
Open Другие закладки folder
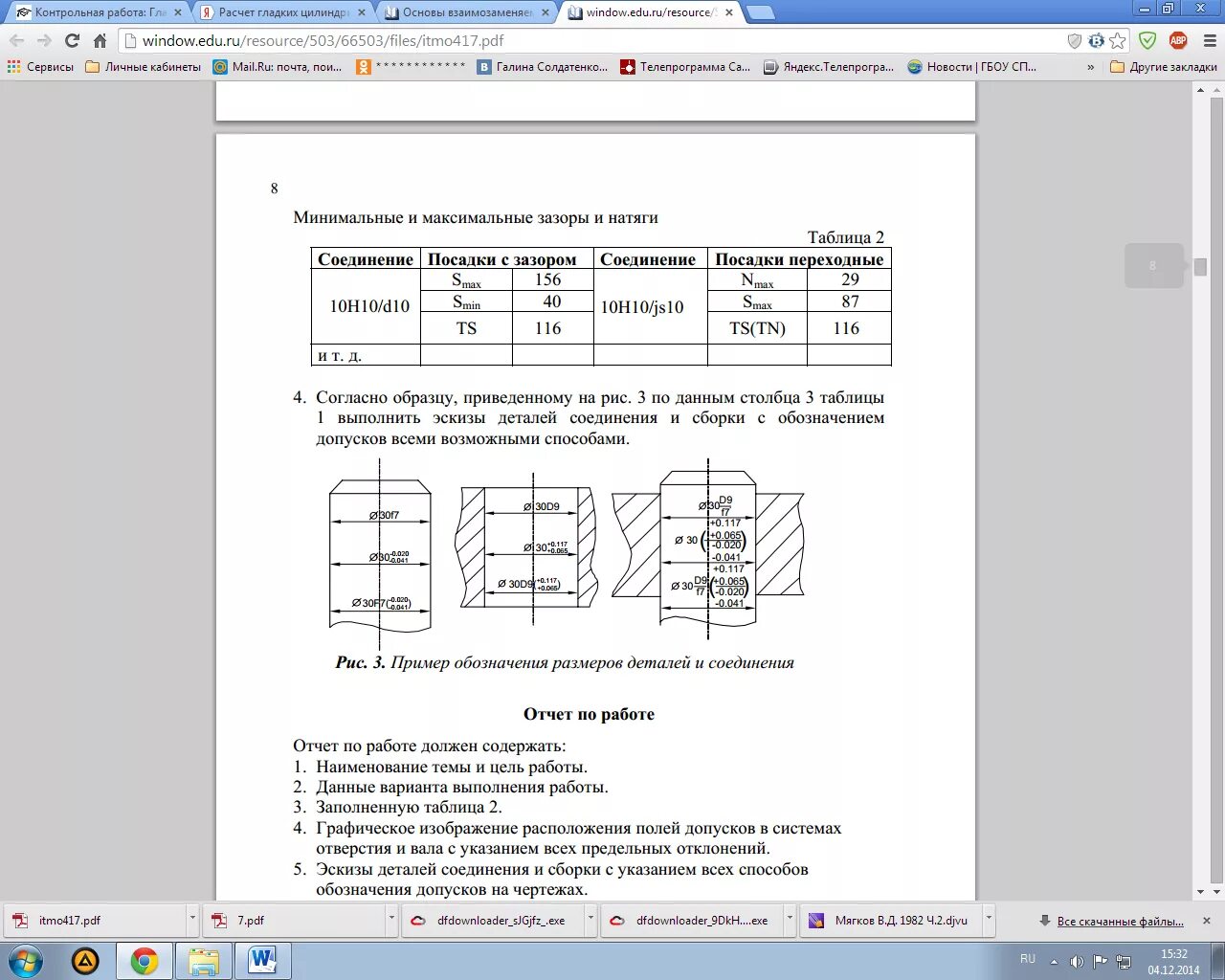(1164, 67)
